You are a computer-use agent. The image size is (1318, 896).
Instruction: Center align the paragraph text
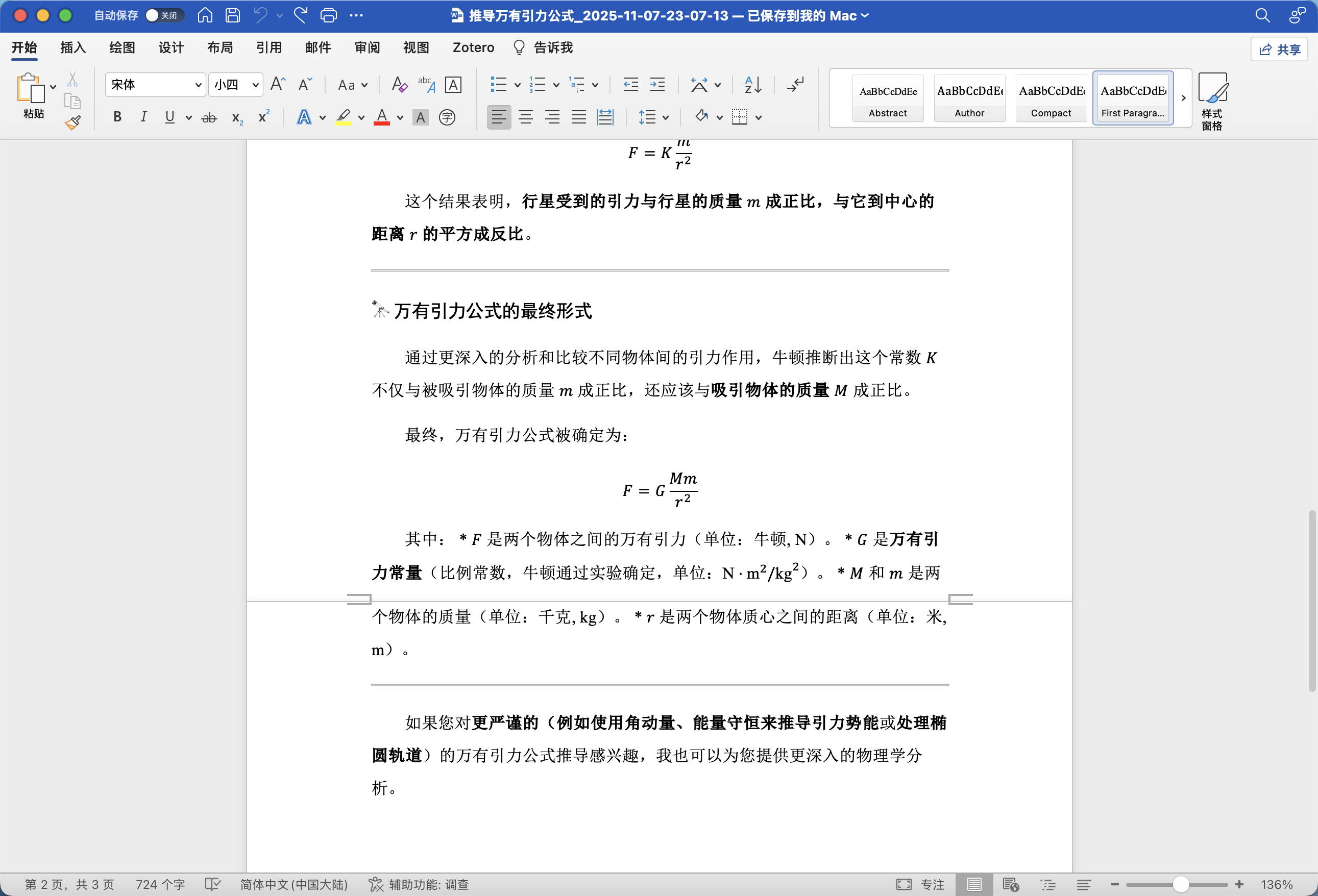pos(525,117)
